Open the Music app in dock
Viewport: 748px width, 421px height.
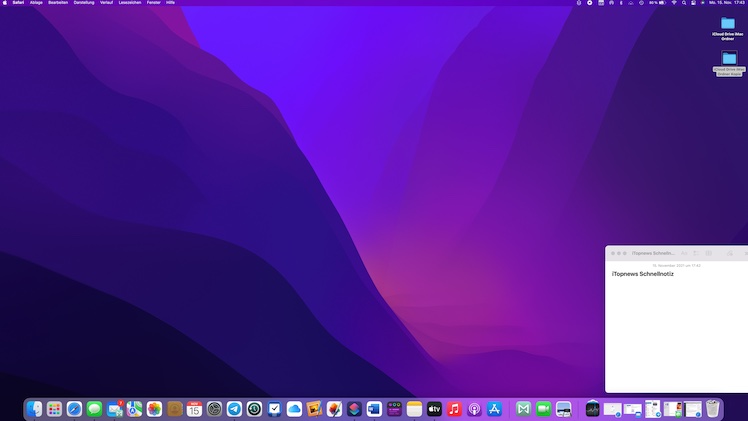[455, 409]
